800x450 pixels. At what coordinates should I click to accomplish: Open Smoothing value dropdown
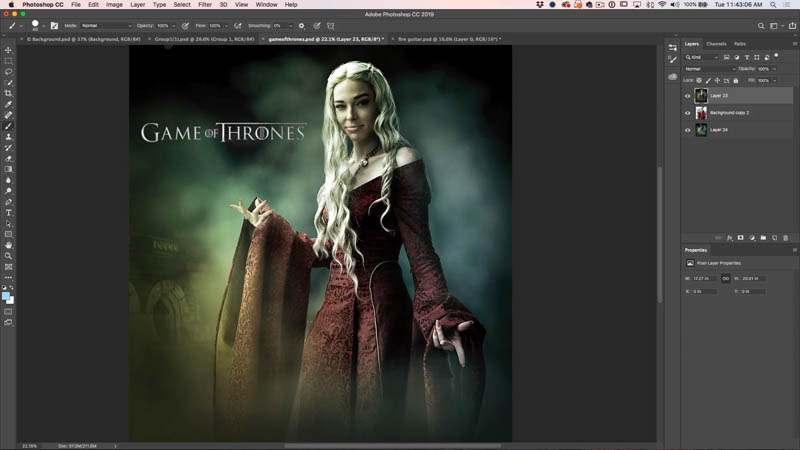(x=290, y=26)
